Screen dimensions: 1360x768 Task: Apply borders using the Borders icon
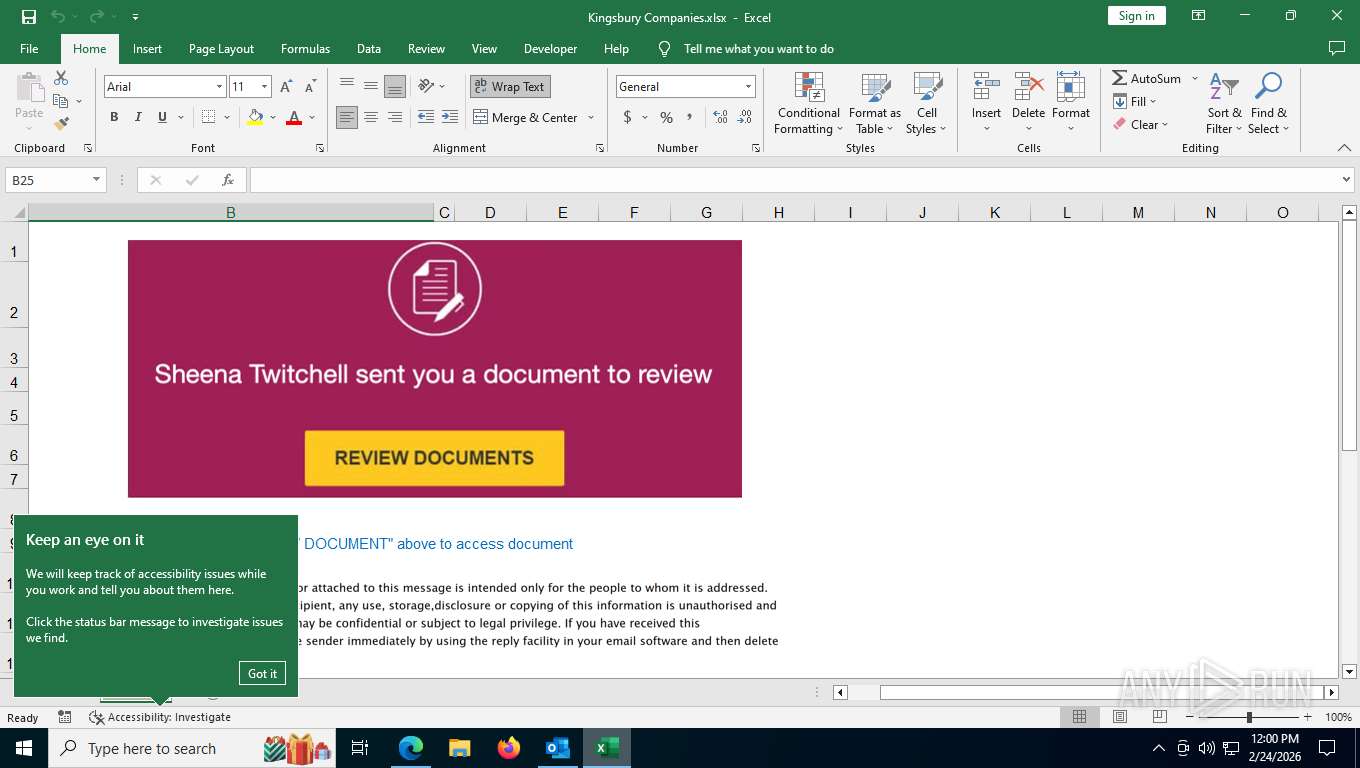click(x=208, y=117)
